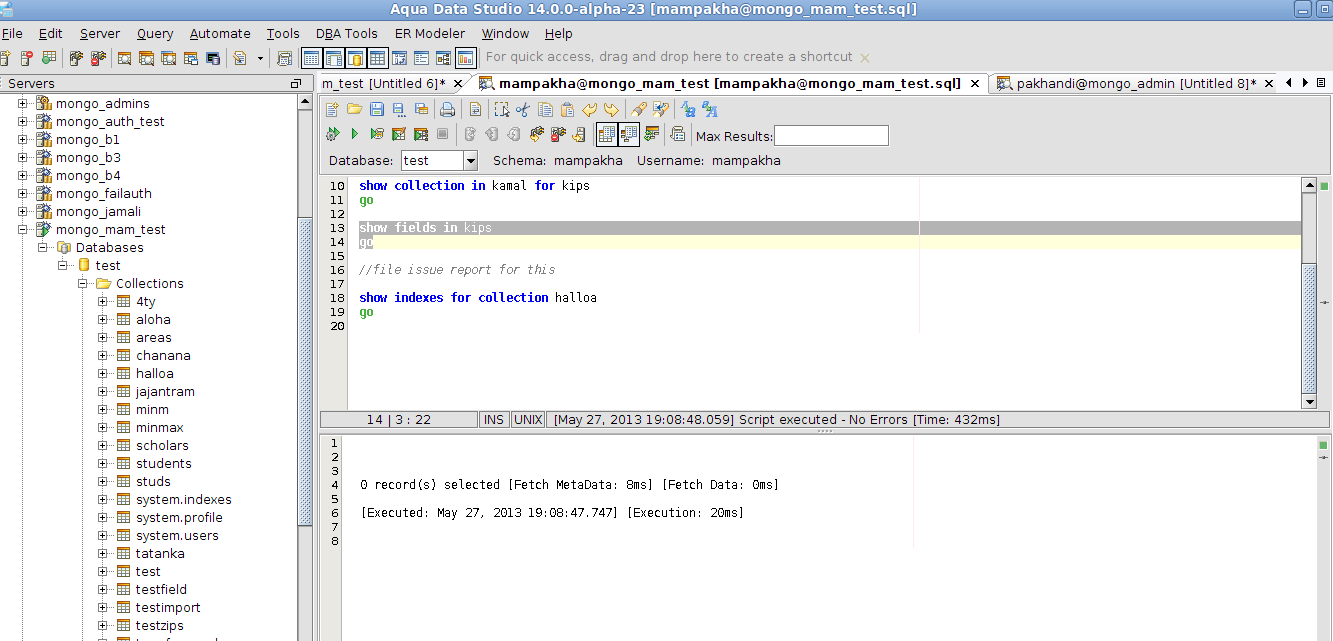Print the script using printer icon
The width and height of the screenshot is (1333, 641).
[x=447, y=109]
